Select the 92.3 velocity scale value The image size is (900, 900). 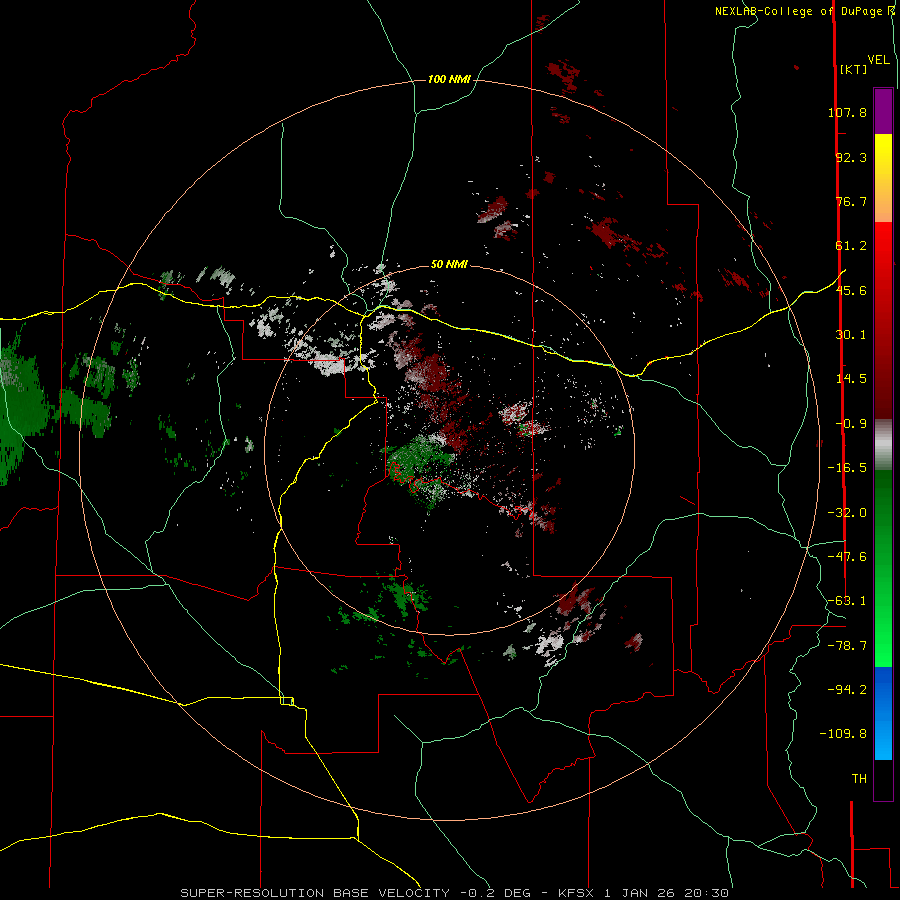tap(851, 157)
